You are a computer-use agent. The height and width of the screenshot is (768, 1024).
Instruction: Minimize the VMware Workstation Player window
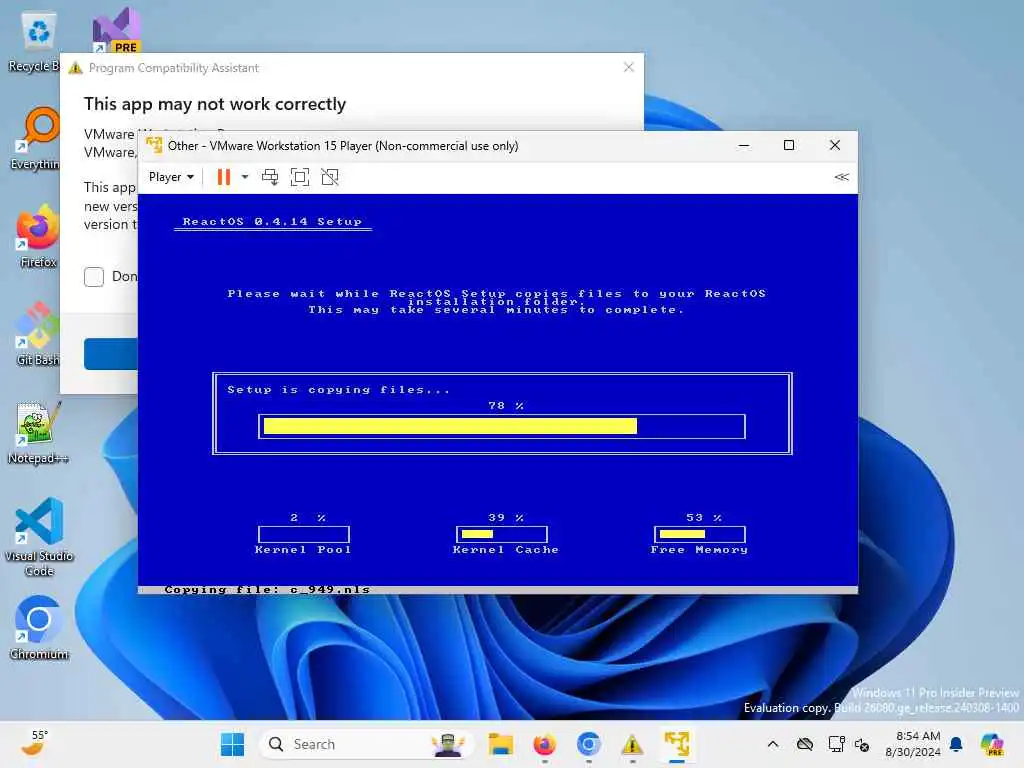click(x=744, y=145)
